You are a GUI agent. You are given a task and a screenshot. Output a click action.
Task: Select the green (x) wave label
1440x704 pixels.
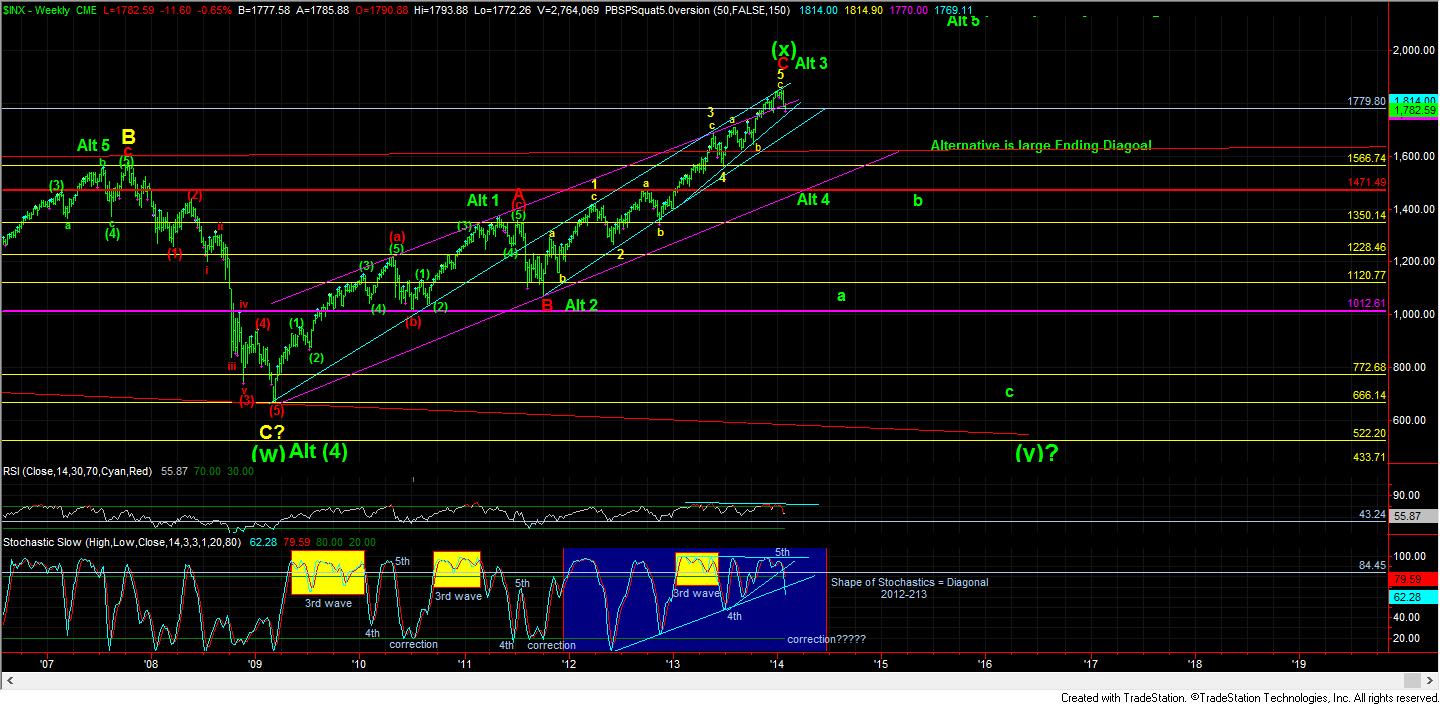[783, 49]
